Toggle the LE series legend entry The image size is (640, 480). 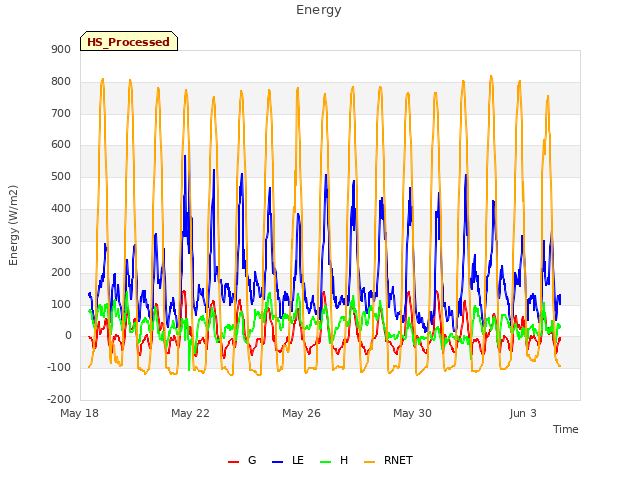288,460
